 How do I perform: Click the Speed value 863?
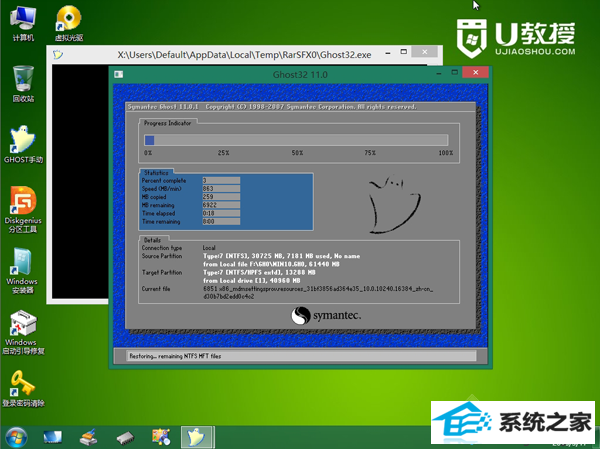coord(221,188)
